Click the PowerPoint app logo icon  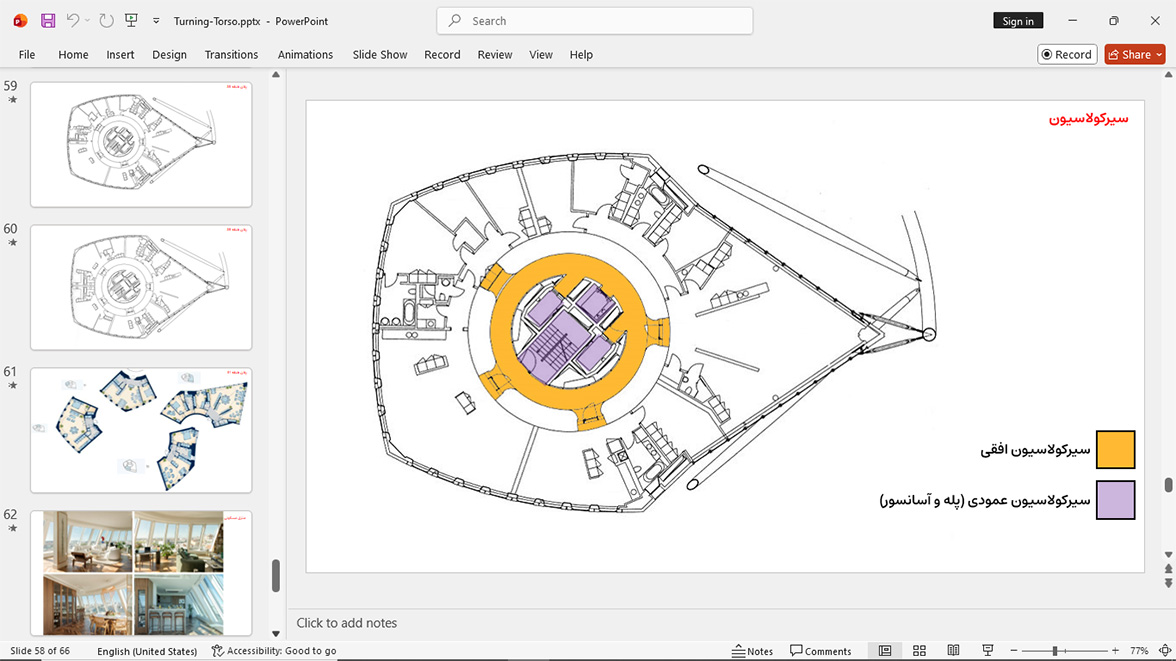(x=20, y=21)
